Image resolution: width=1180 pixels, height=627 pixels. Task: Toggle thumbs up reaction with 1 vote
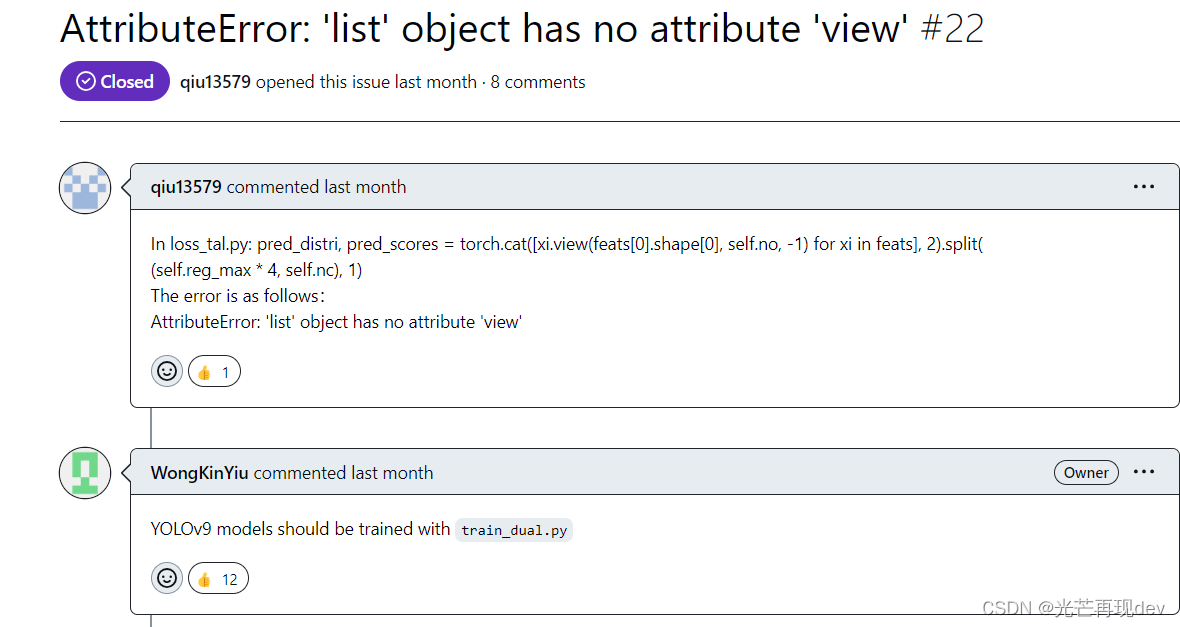pos(214,372)
